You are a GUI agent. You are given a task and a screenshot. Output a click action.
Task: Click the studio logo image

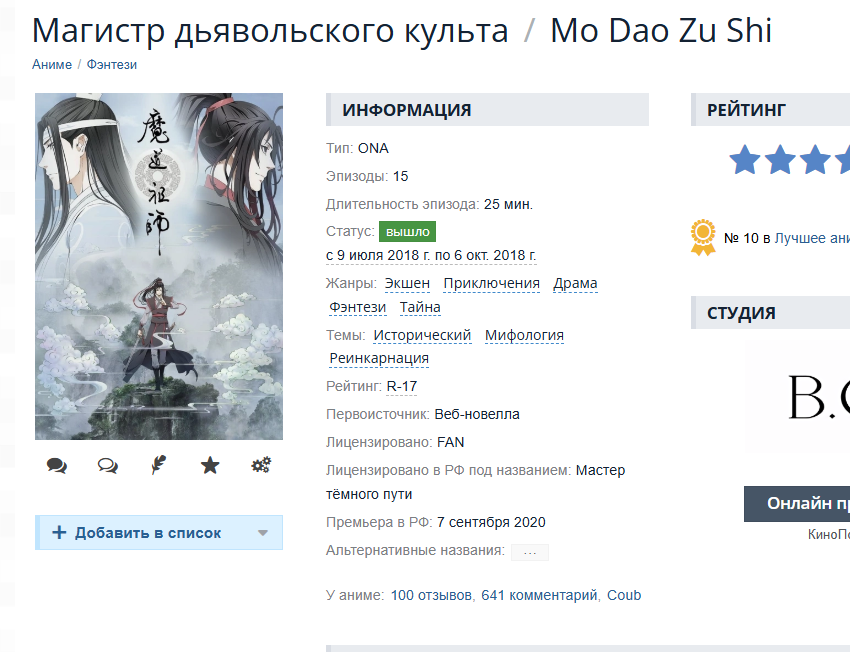[797, 397]
